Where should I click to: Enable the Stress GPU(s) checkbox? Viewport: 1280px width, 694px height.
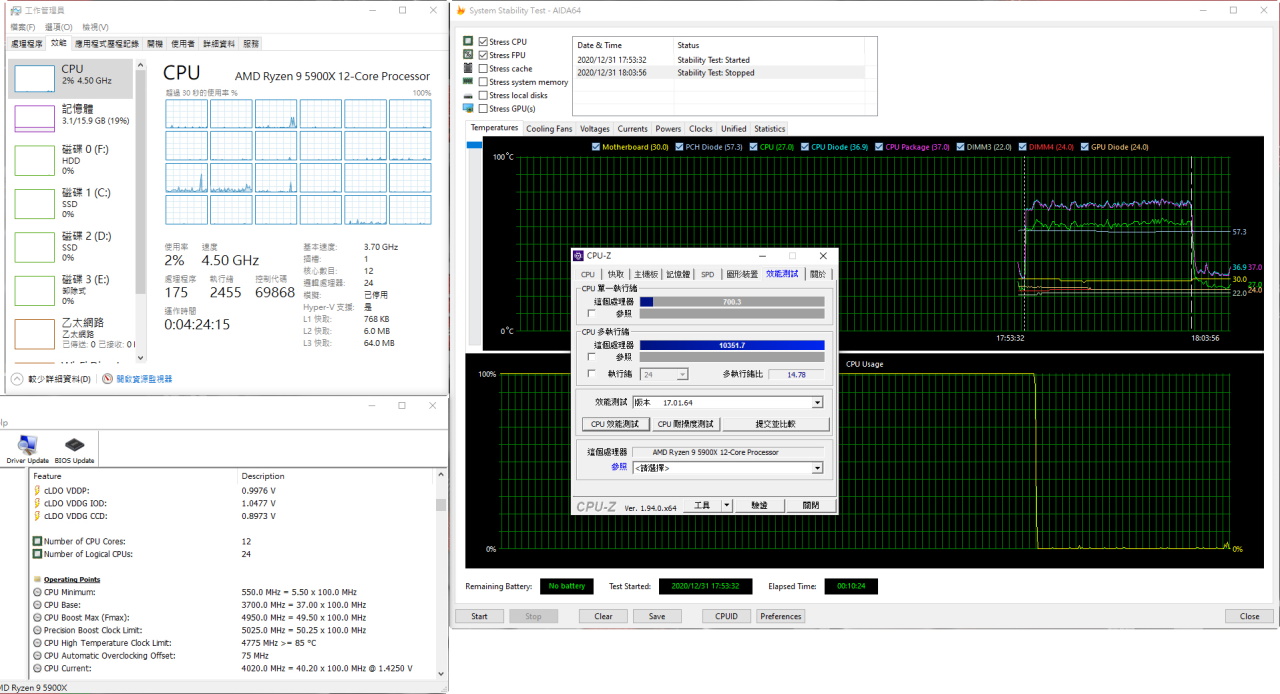tap(483, 108)
